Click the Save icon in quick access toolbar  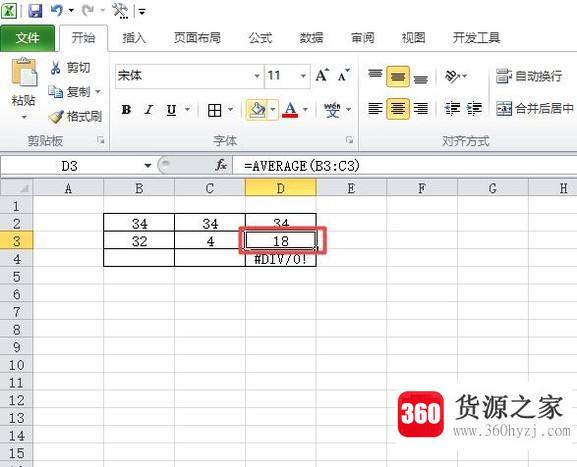[35, 11]
